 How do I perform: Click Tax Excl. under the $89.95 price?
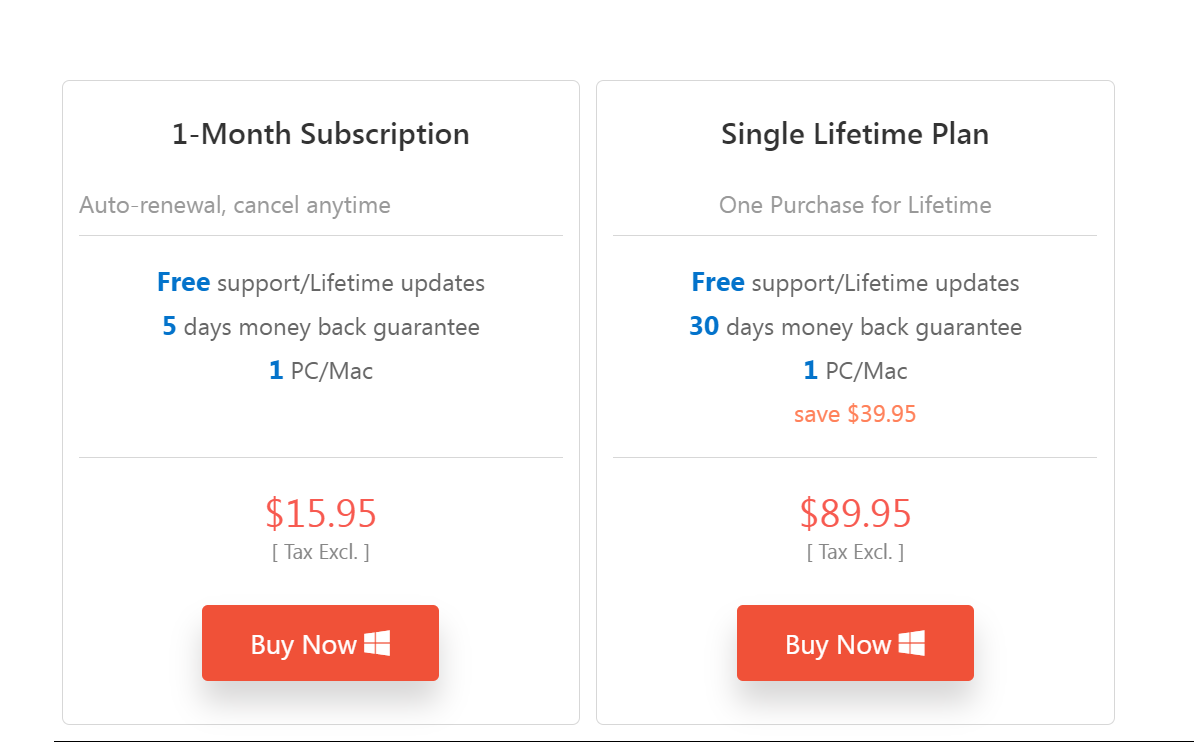coord(855,551)
